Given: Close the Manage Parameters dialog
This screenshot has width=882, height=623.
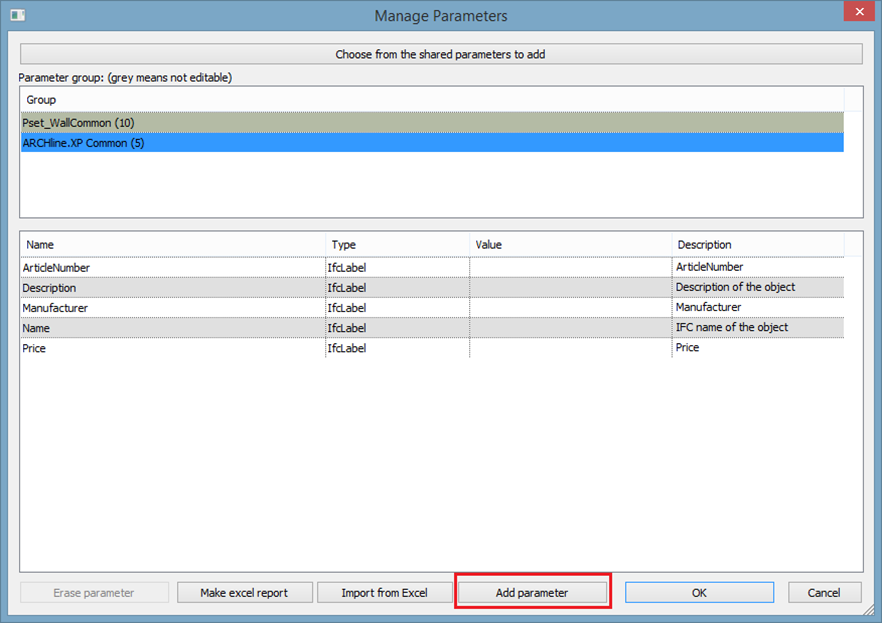Looking at the screenshot, I should click(856, 14).
